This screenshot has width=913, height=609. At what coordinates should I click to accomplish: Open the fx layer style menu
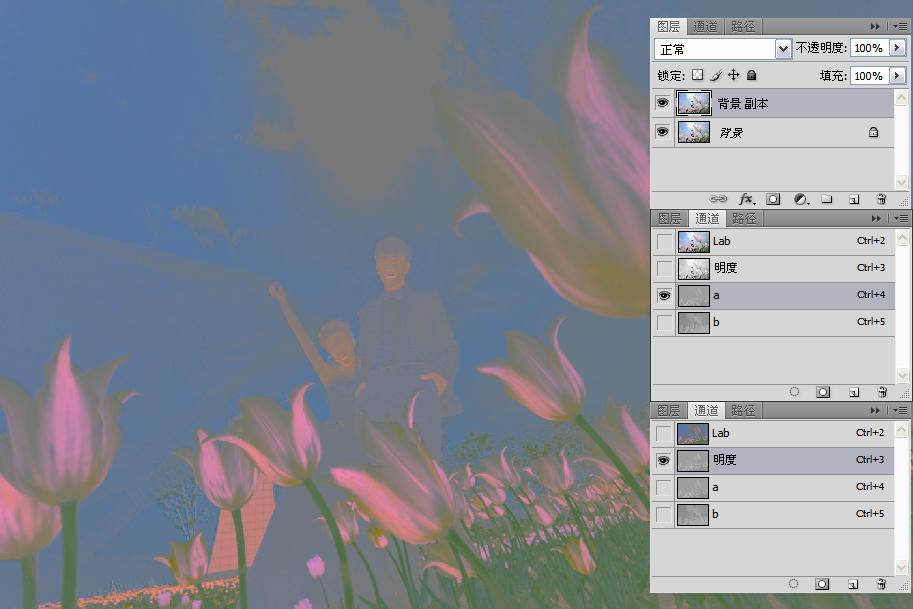click(x=746, y=199)
